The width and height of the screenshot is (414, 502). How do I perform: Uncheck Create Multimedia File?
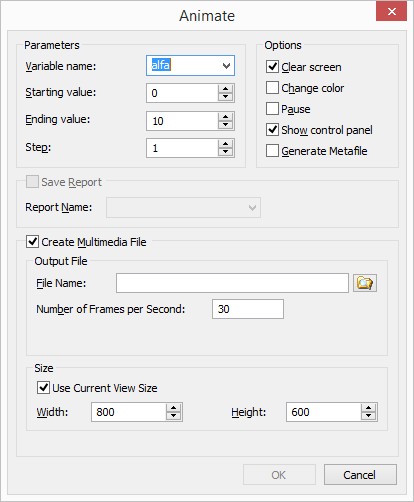[x=32, y=241]
